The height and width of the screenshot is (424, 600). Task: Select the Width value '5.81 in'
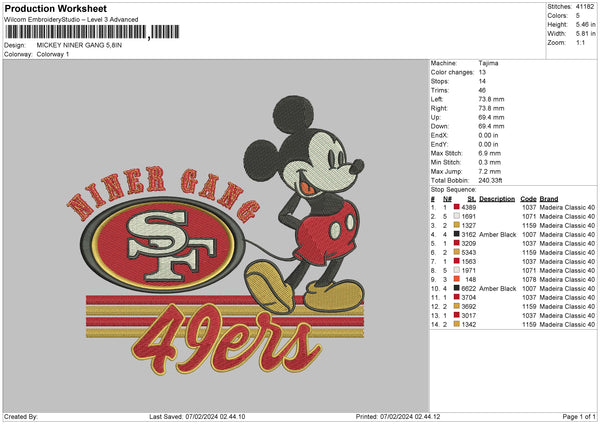585,34
